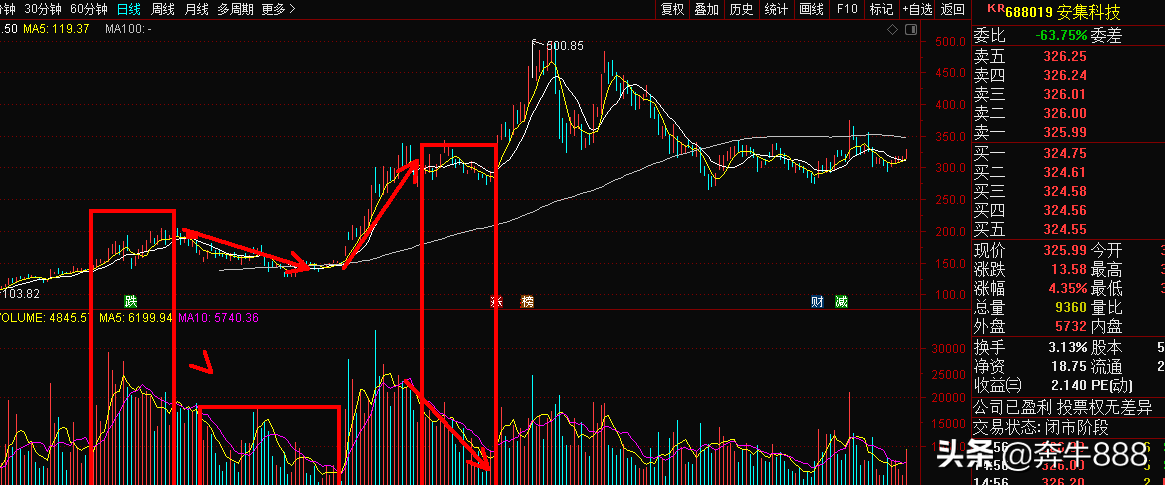Click the green 跌 event marker
This screenshot has height=485, width=1165.
tap(131, 301)
